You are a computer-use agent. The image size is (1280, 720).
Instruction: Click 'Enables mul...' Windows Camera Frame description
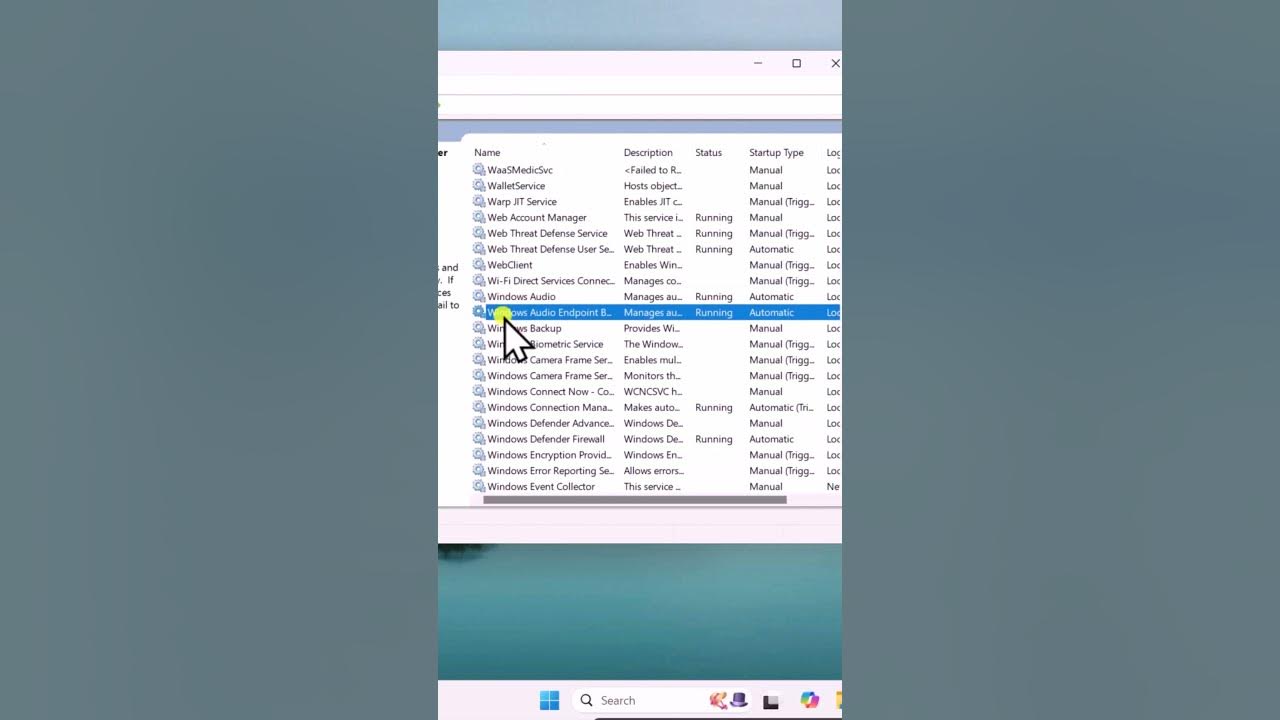point(652,360)
